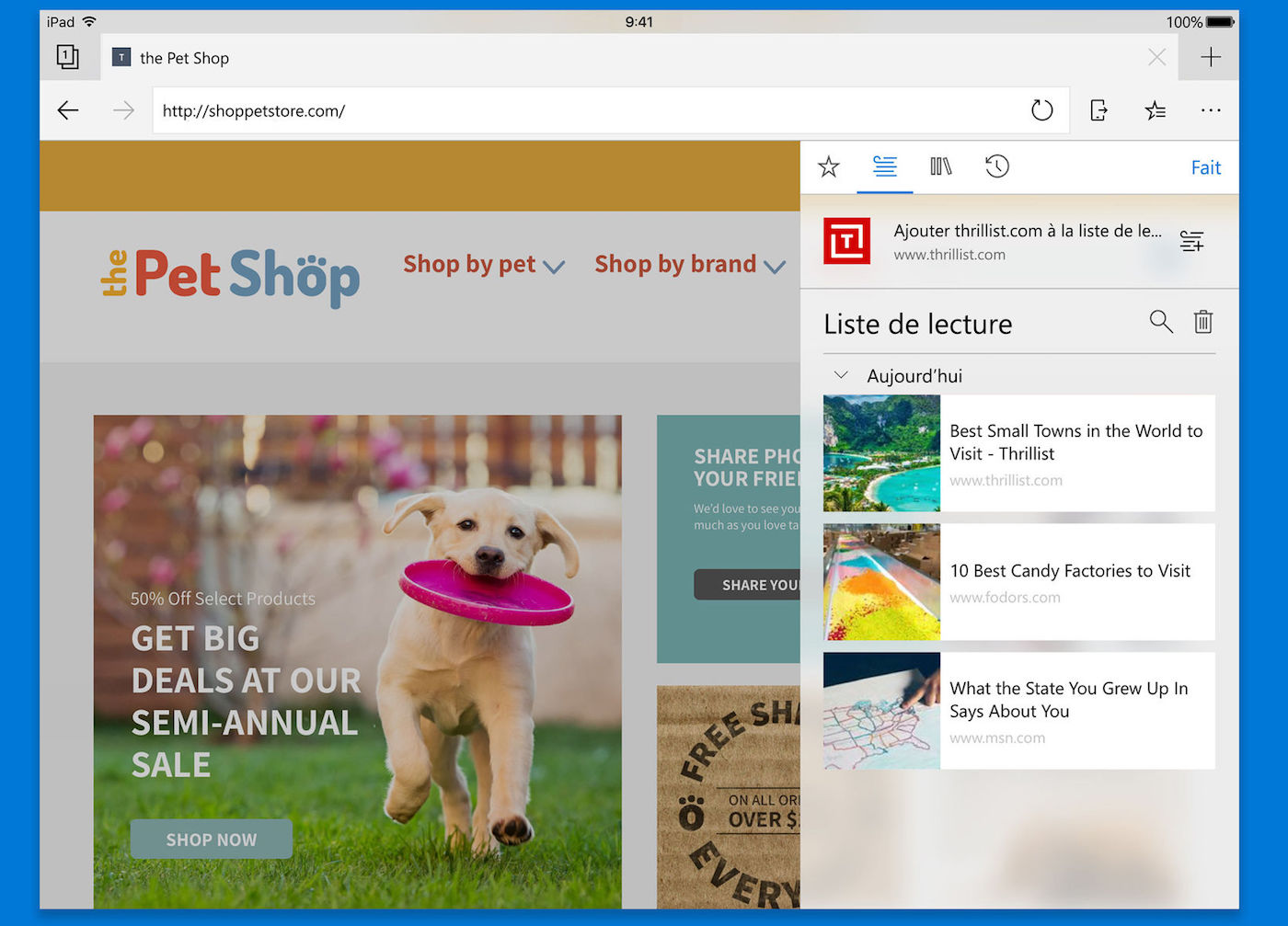Switch to the History tab
1288x926 pixels.
pos(997,166)
